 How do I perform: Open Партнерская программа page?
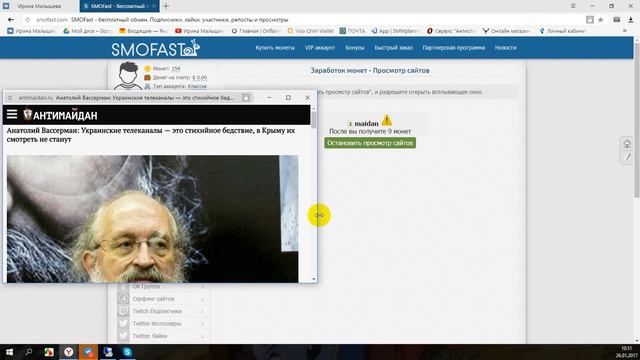(453, 48)
